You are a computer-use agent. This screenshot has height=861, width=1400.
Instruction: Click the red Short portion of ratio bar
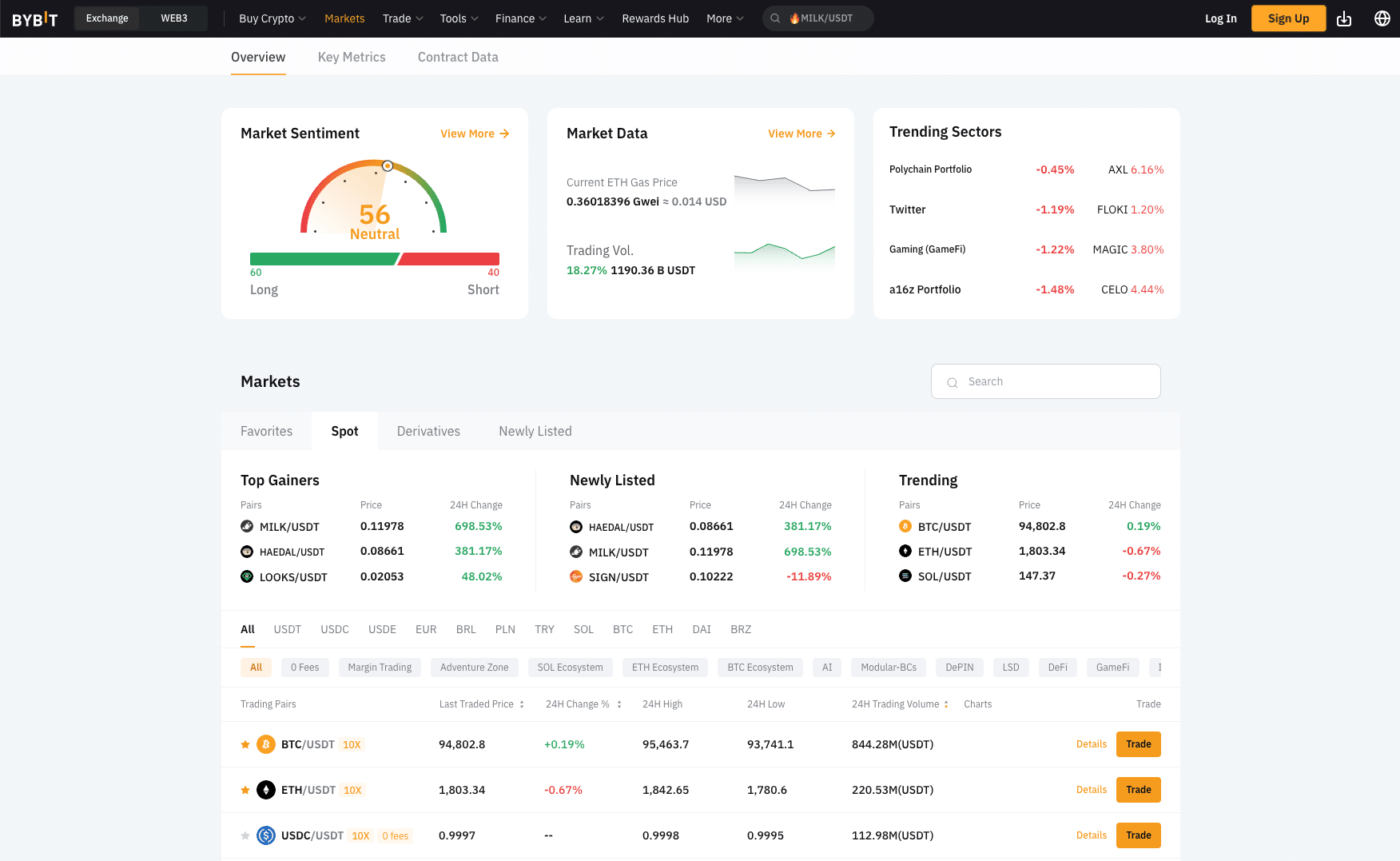(x=449, y=259)
